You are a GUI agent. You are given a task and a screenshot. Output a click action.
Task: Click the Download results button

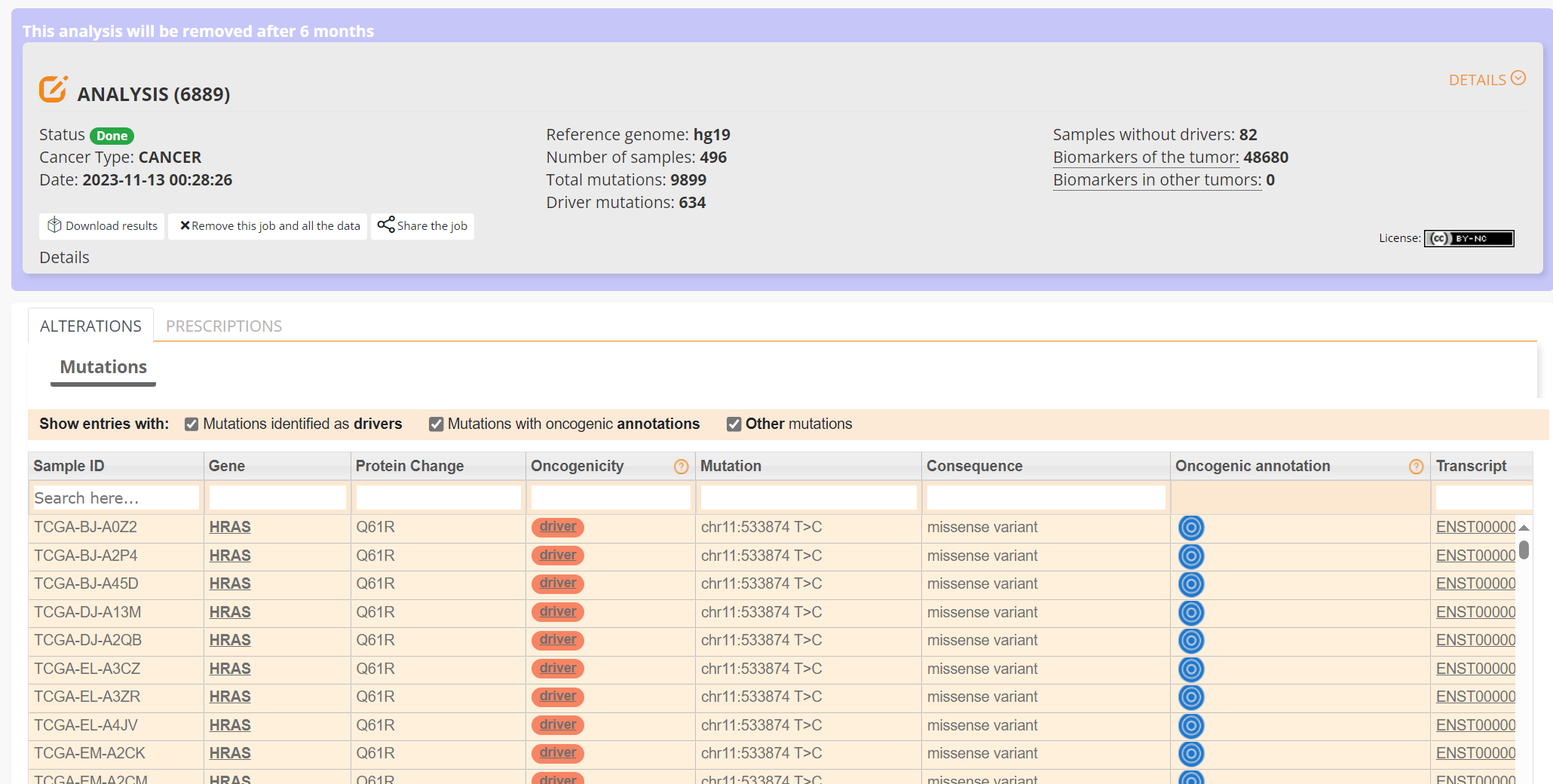102,226
